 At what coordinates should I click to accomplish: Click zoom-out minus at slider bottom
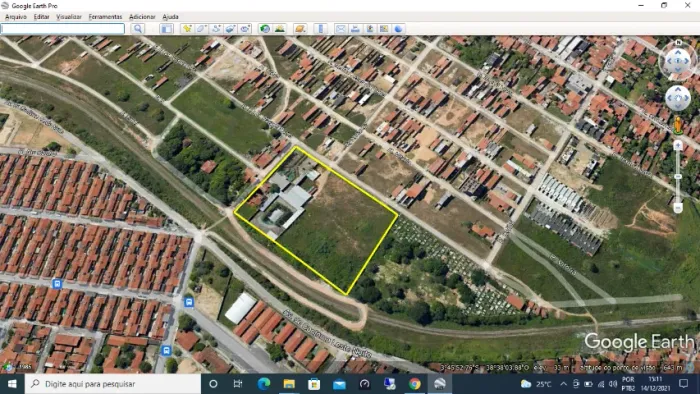(678, 207)
